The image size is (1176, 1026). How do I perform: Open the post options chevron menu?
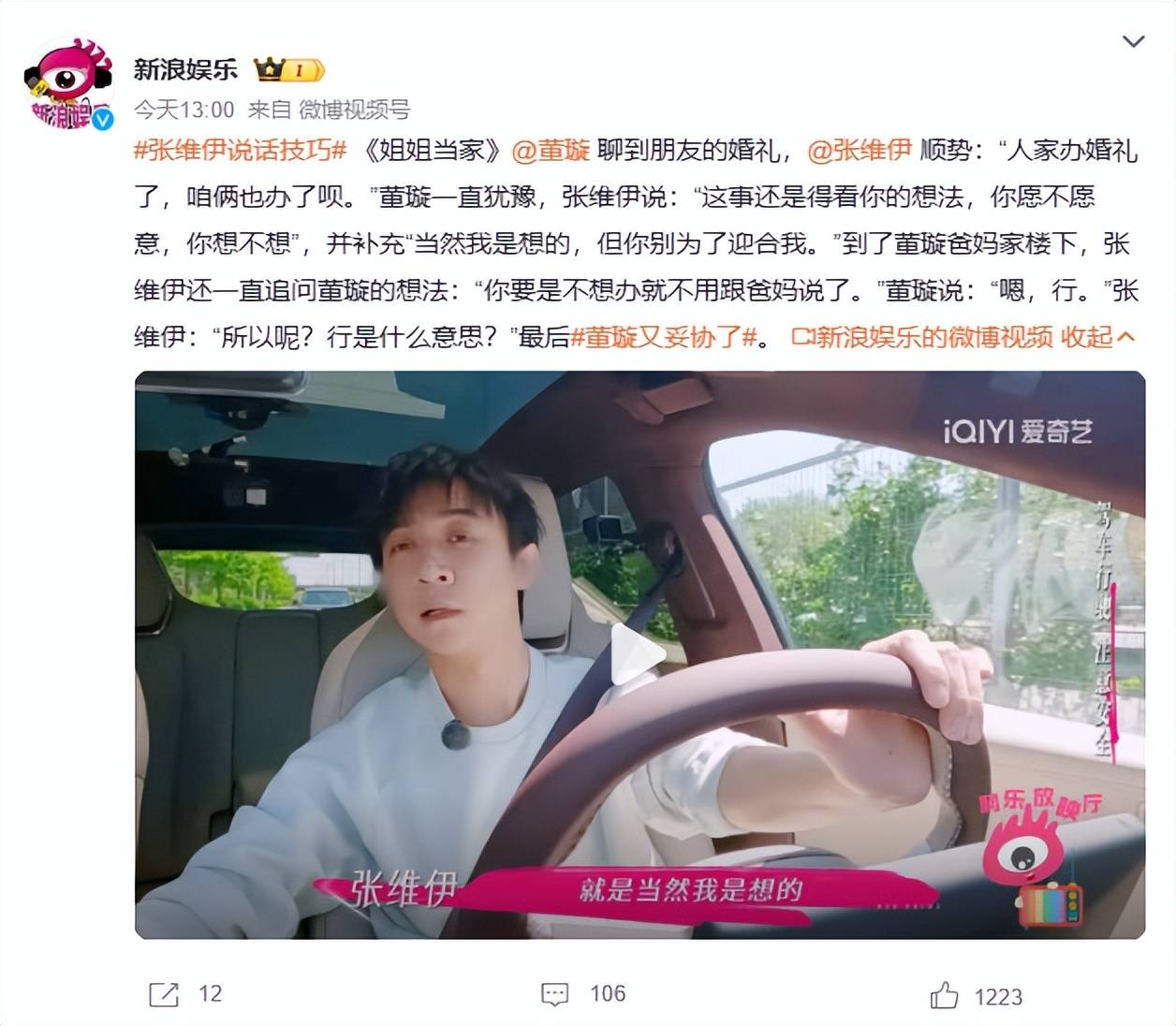(1133, 41)
